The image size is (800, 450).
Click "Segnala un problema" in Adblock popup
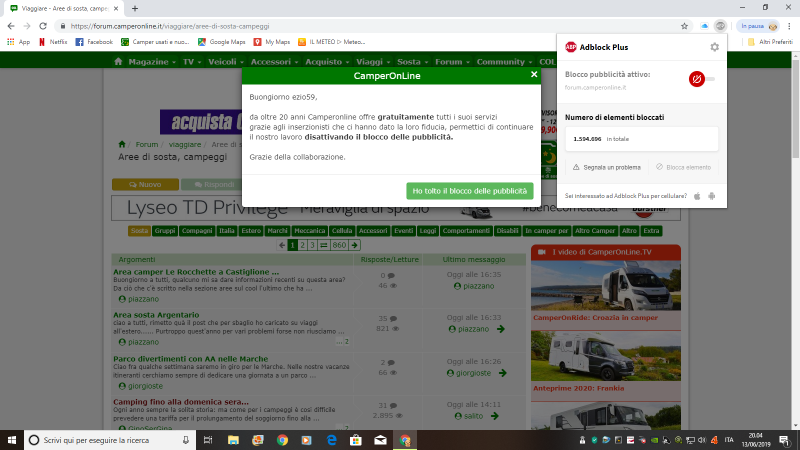coord(605,167)
